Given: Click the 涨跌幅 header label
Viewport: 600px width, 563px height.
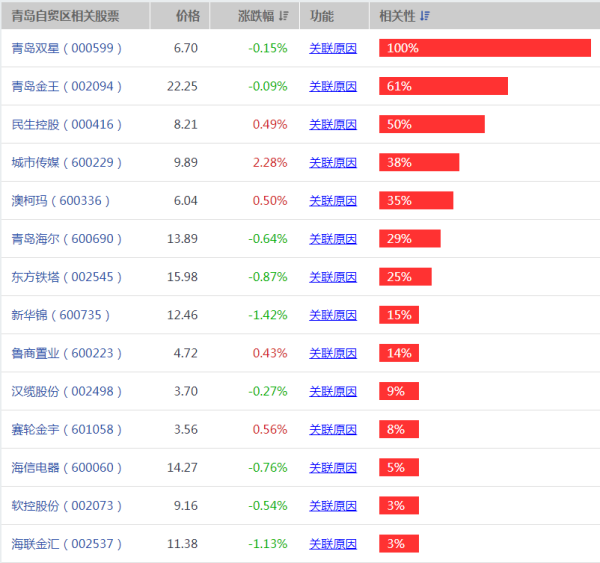Looking at the screenshot, I should click(256, 16).
